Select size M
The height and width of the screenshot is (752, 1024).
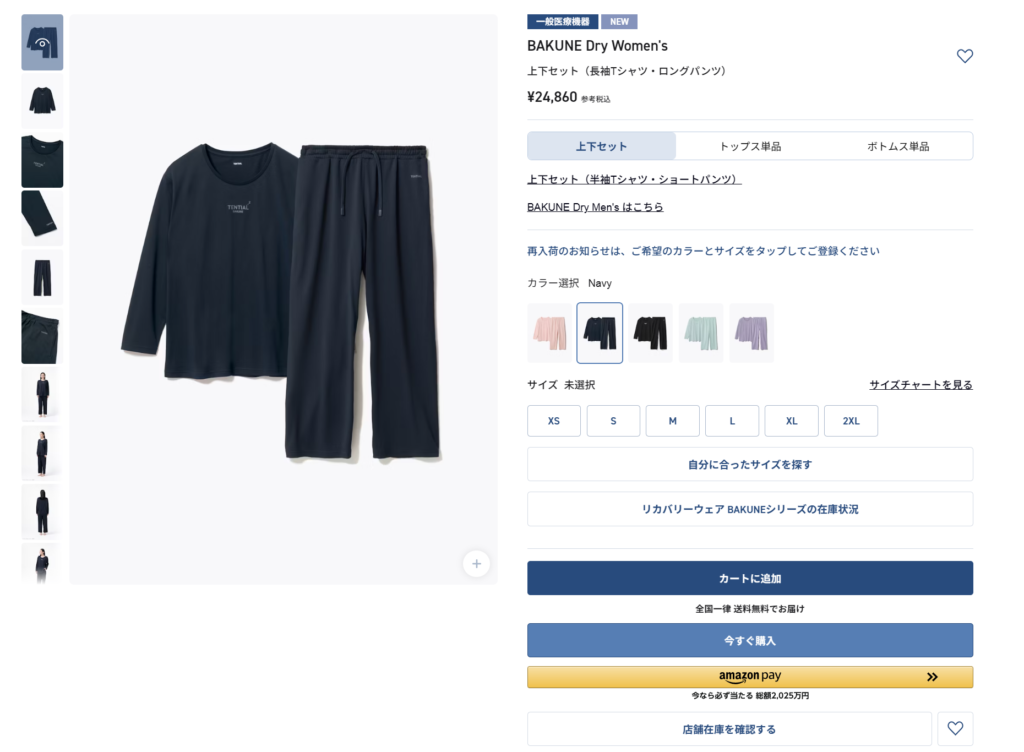click(673, 421)
